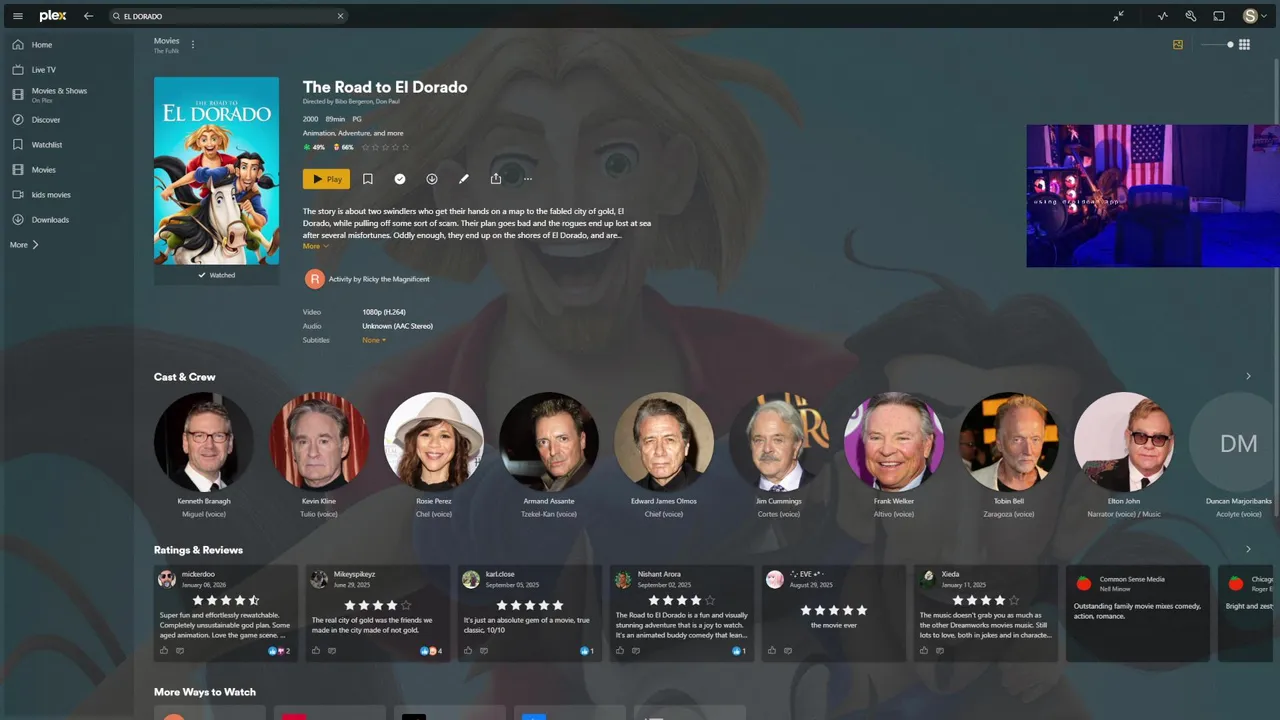
Task: Click into the search field
Action: pos(228,16)
